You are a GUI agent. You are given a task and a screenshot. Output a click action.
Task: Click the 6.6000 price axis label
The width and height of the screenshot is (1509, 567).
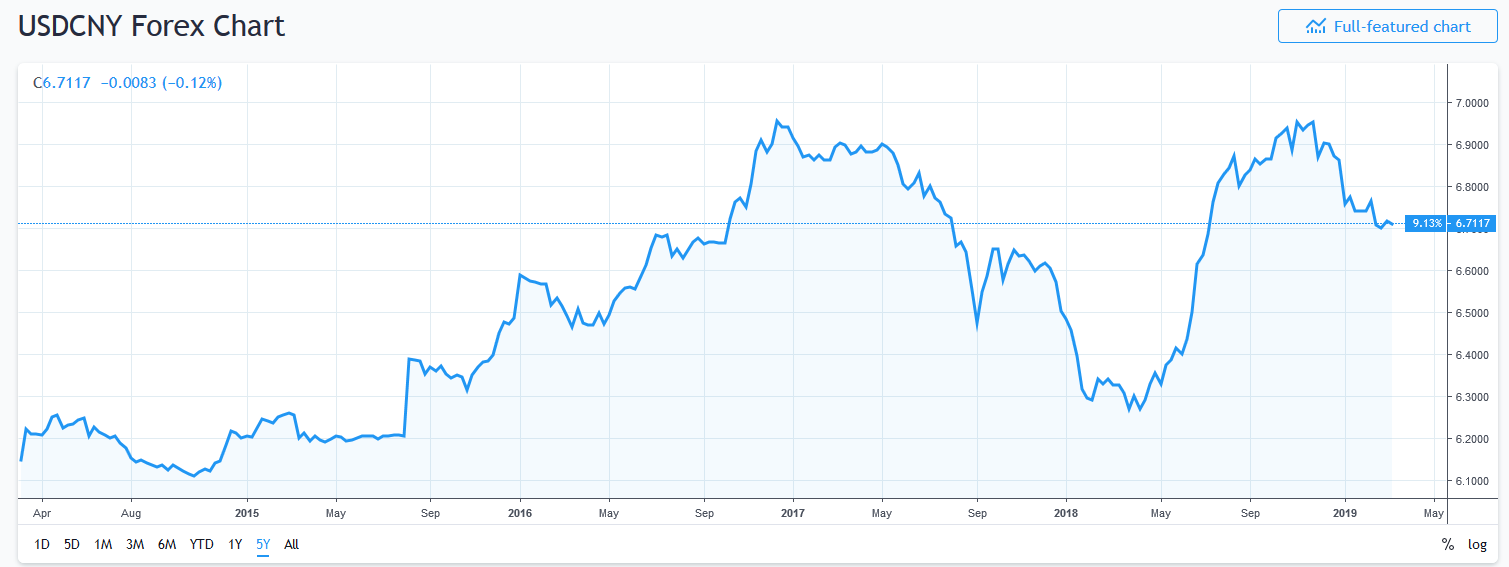1474,271
